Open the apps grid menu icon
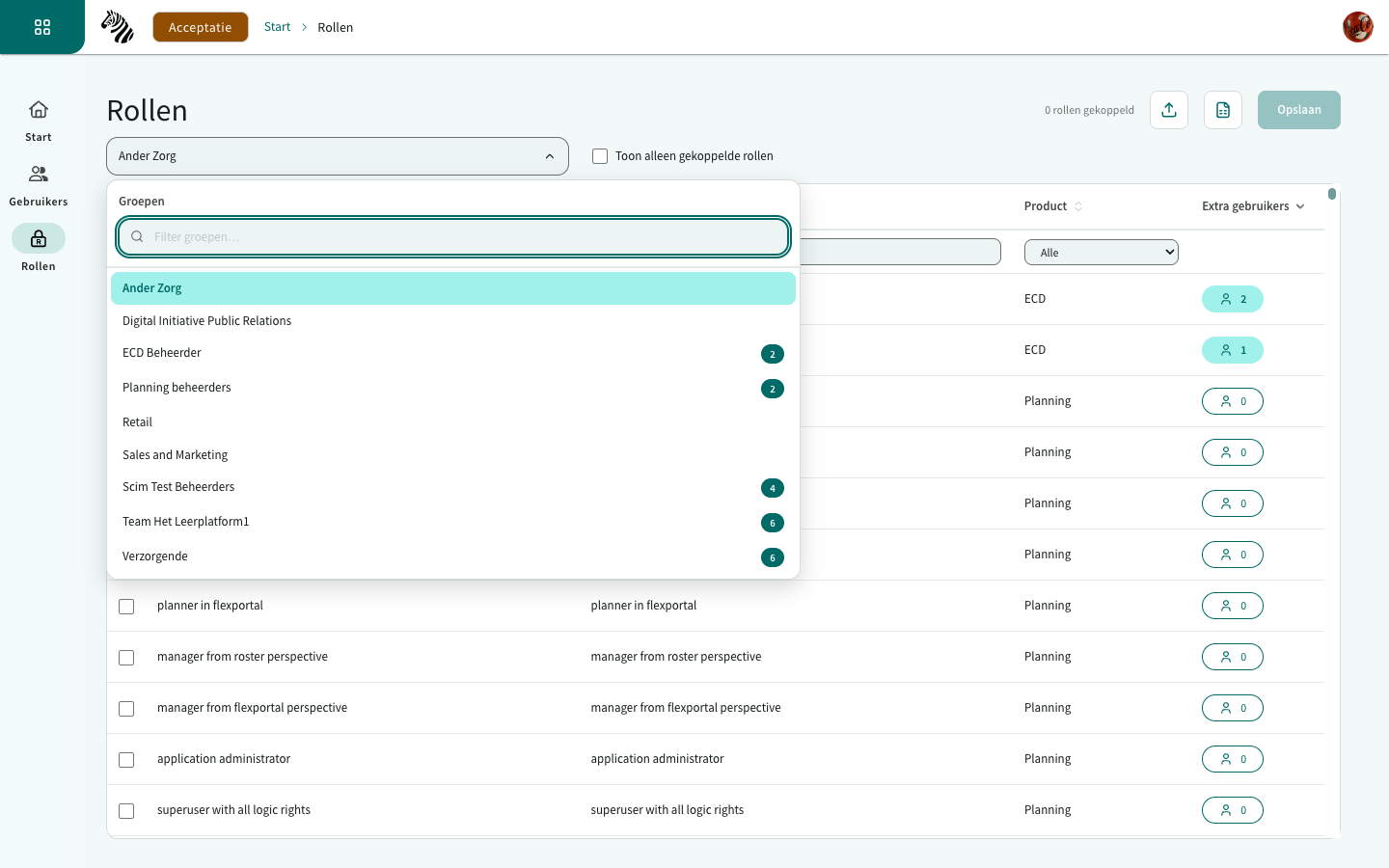 point(42,27)
